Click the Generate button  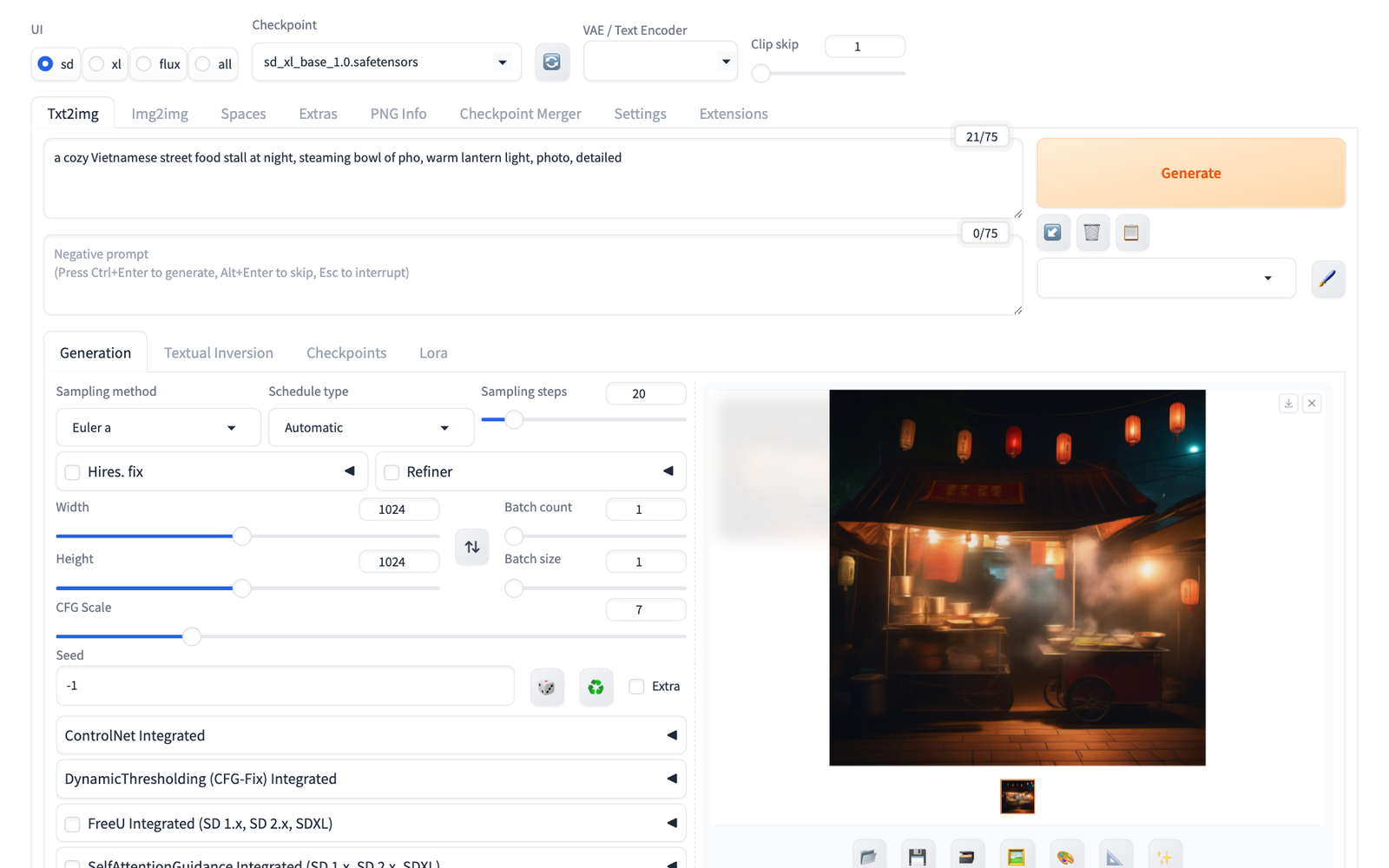(1191, 174)
